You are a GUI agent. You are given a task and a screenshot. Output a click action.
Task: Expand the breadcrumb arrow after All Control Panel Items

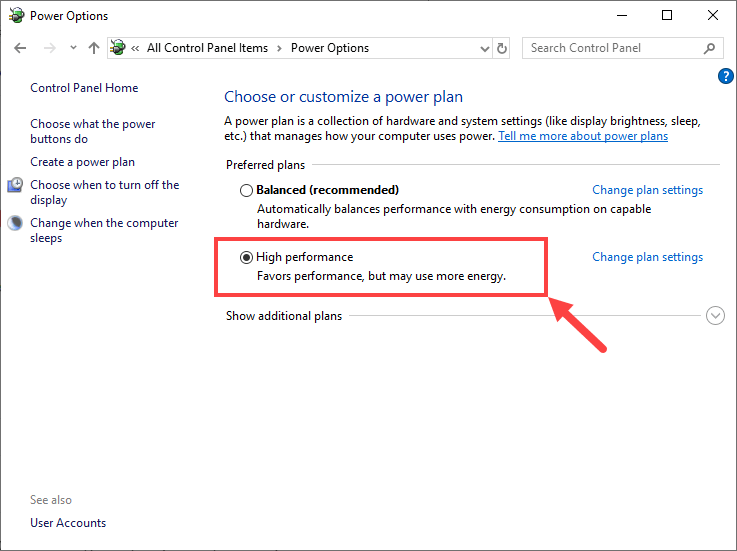pyautogui.click(x=279, y=48)
